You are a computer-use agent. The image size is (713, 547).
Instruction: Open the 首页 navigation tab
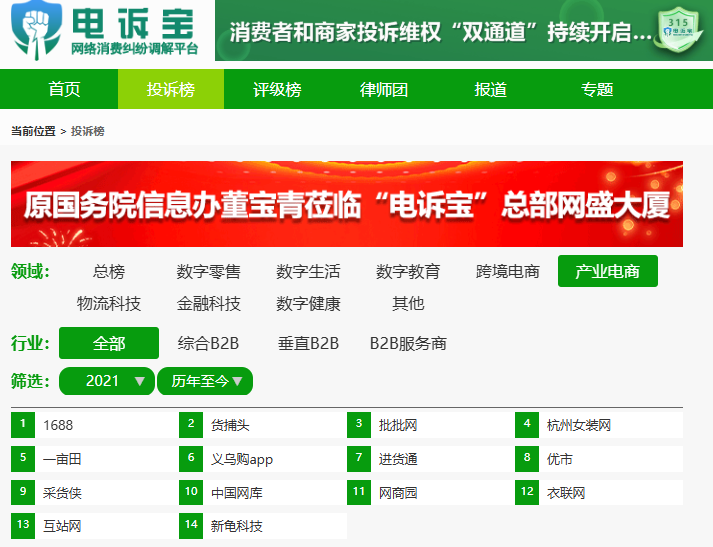[64, 89]
